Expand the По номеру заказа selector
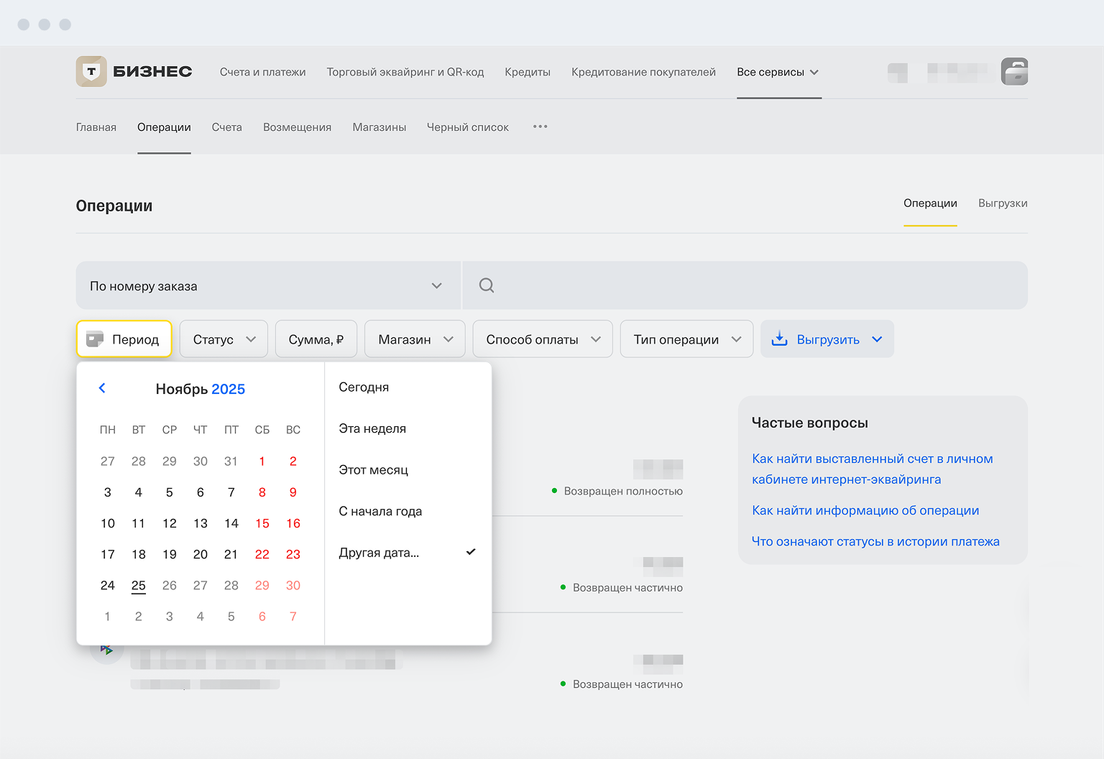 267,286
